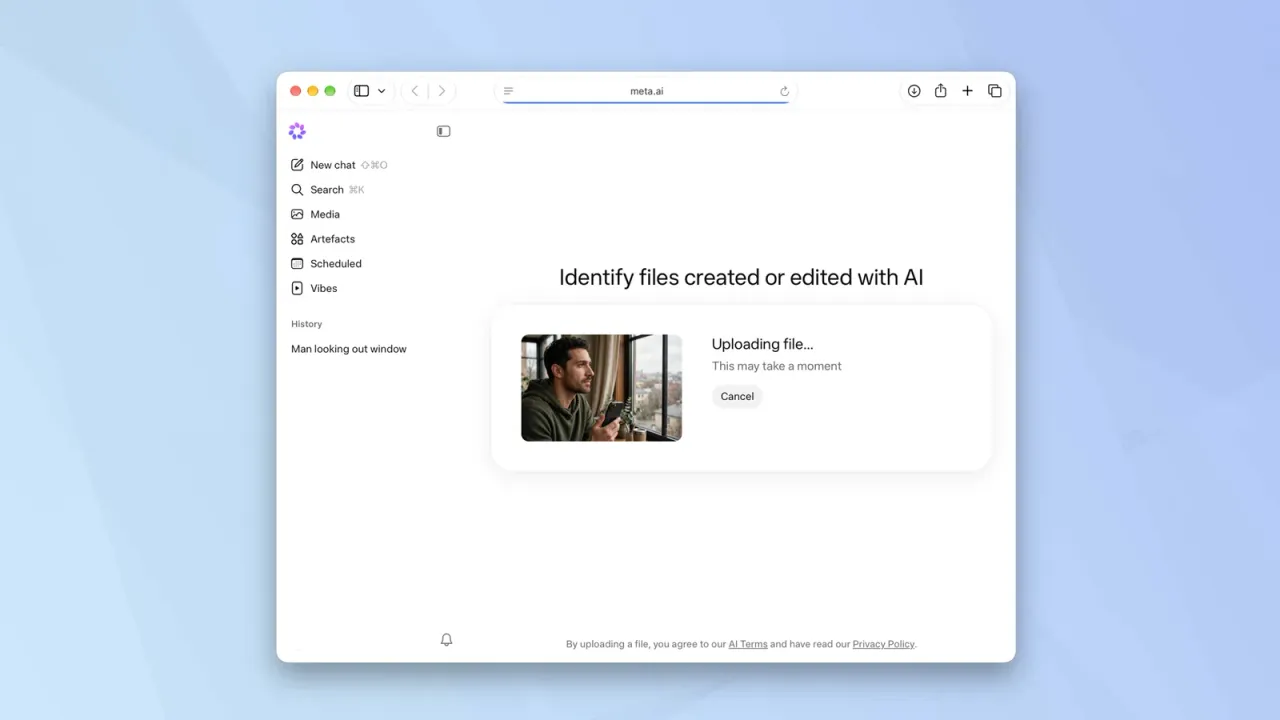Image resolution: width=1280 pixels, height=720 pixels.
Task: Open 'Man looking out window' chat history
Action: (x=349, y=349)
